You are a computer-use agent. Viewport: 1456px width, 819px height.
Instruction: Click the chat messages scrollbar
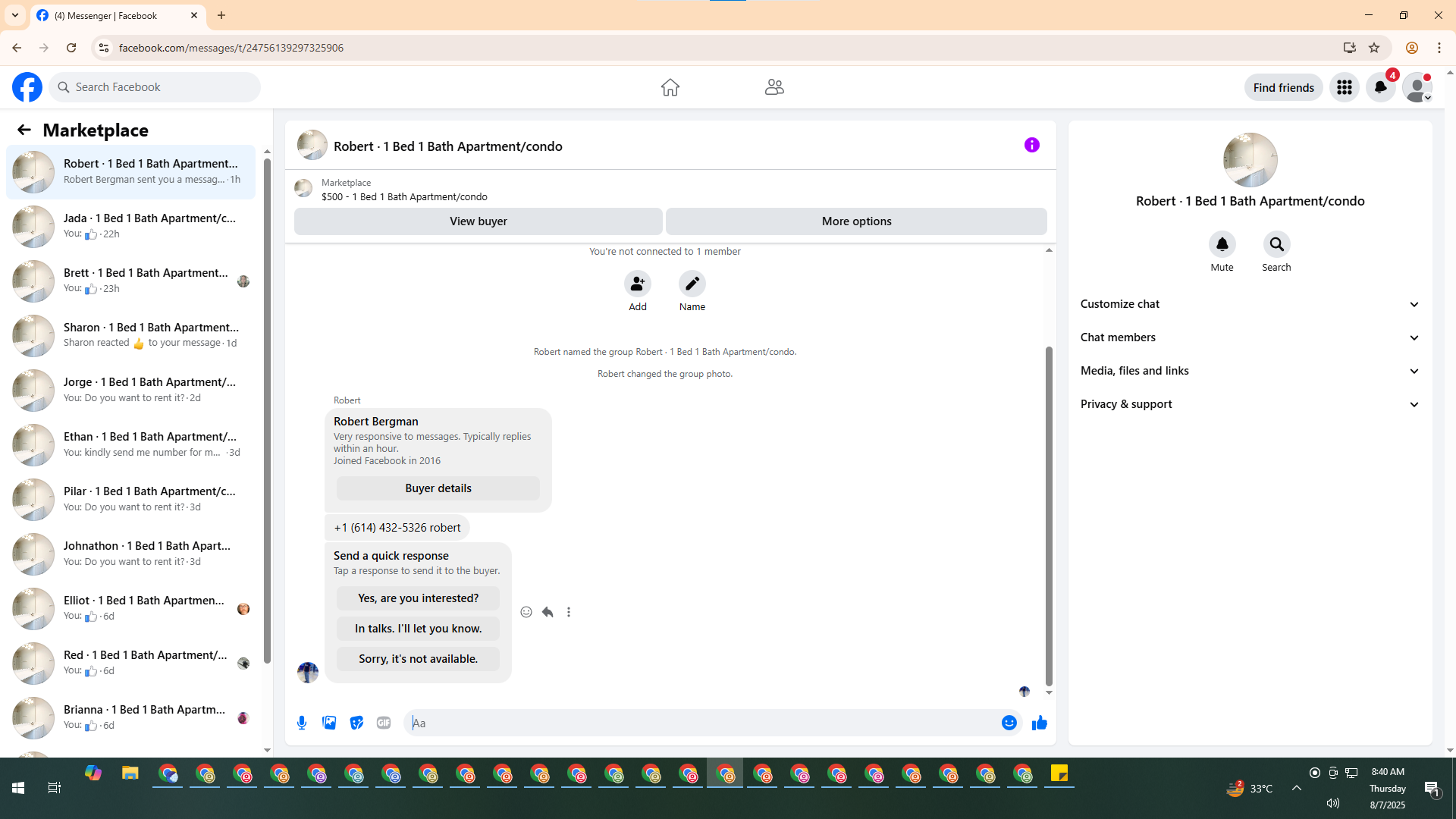coord(1049,516)
